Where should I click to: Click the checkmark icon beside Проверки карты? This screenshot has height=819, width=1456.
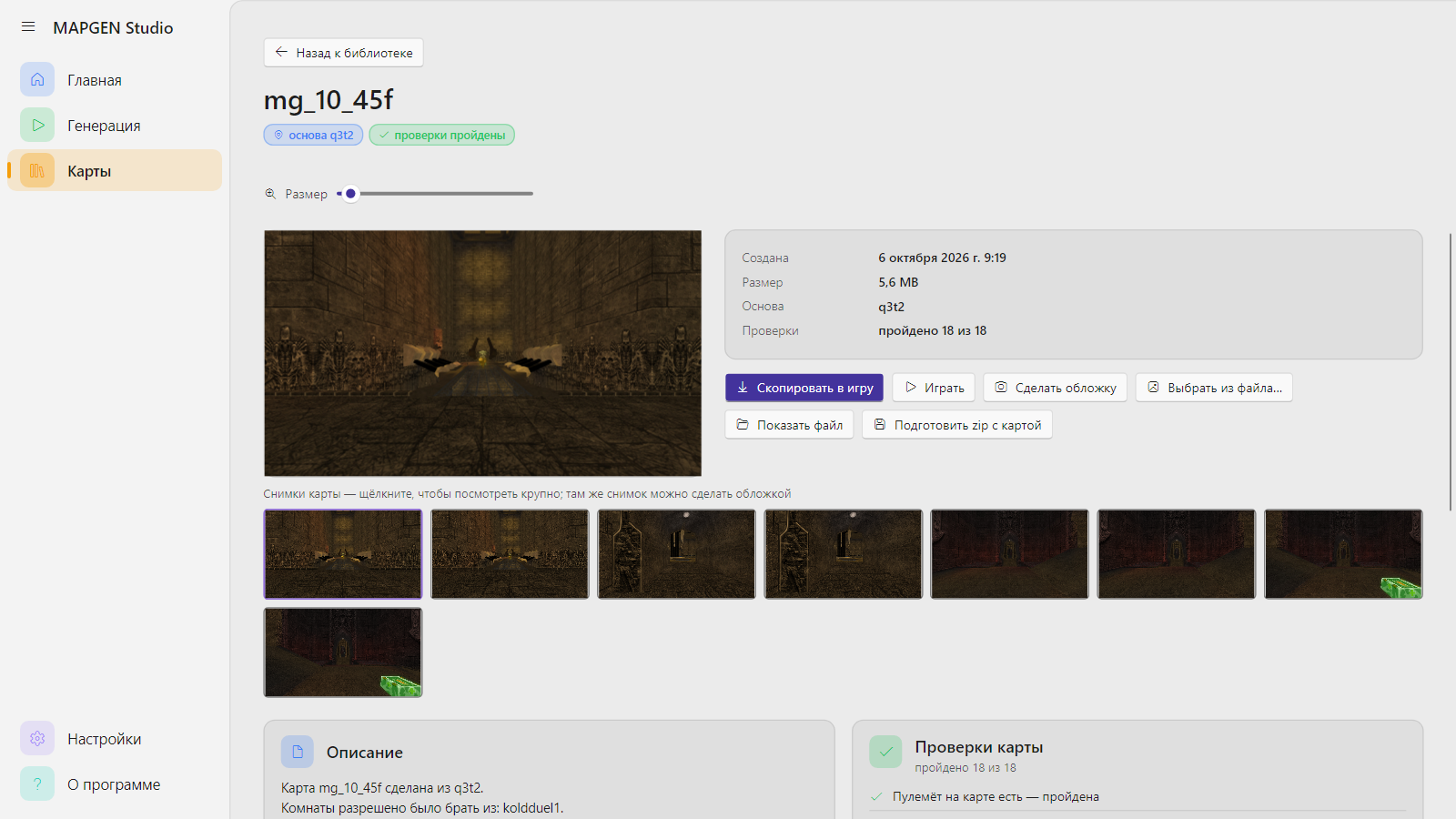[x=885, y=752]
